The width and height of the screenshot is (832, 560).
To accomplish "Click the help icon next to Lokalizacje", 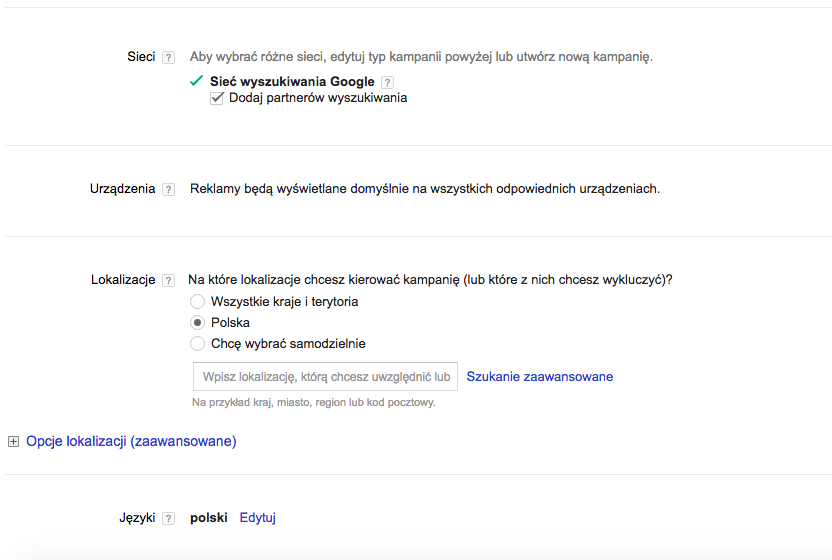I will point(168,281).
